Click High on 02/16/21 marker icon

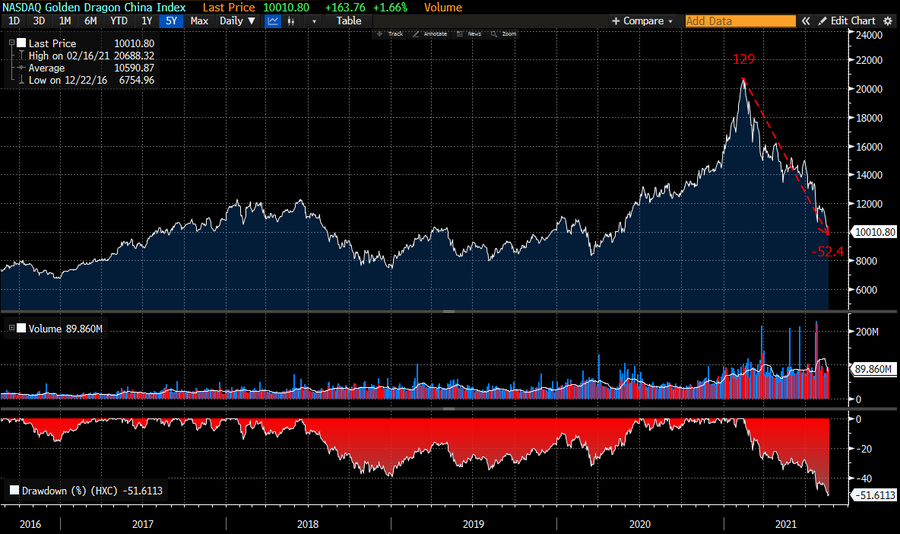(x=21, y=56)
